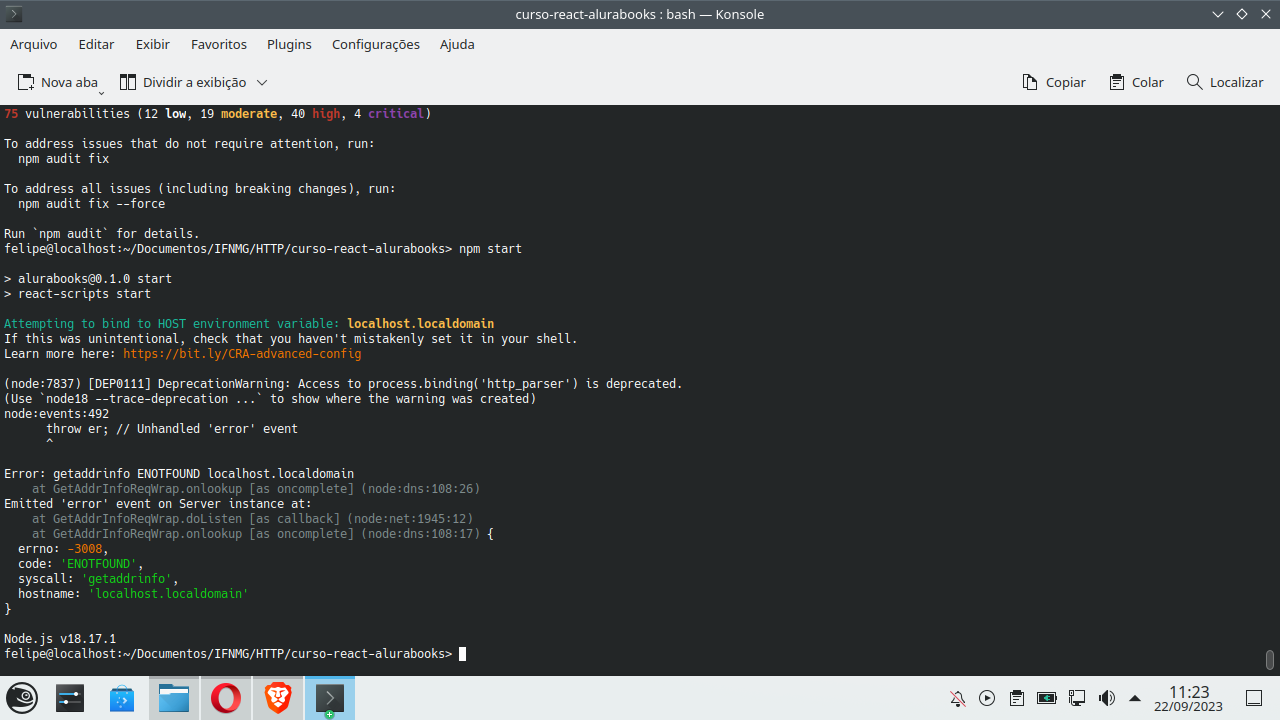The image size is (1280, 720).
Task: Open the Localizar search tool
Action: [x=1225, y=82]
